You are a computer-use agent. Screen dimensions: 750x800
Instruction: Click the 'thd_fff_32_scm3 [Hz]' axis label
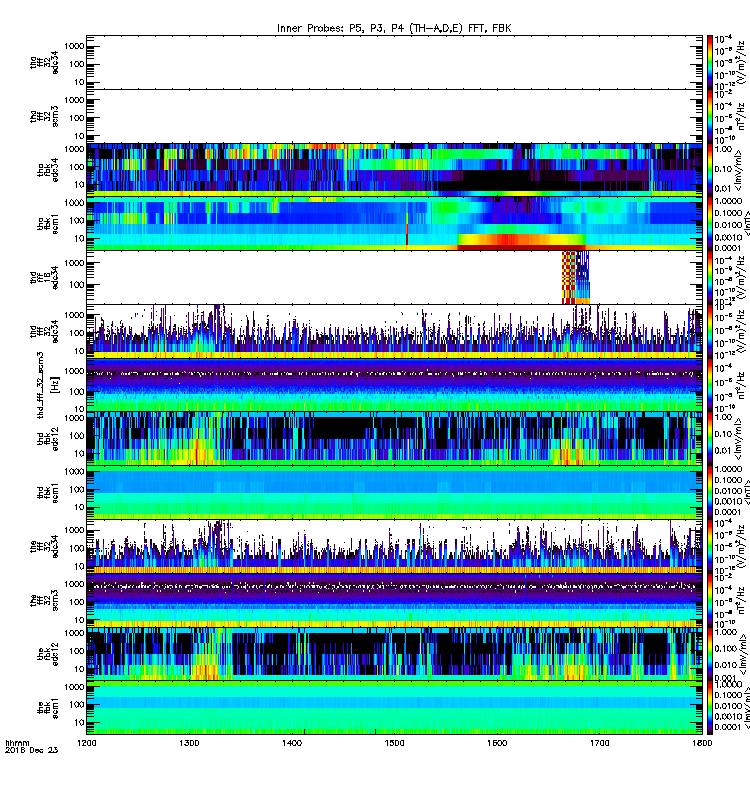[48, 385]
